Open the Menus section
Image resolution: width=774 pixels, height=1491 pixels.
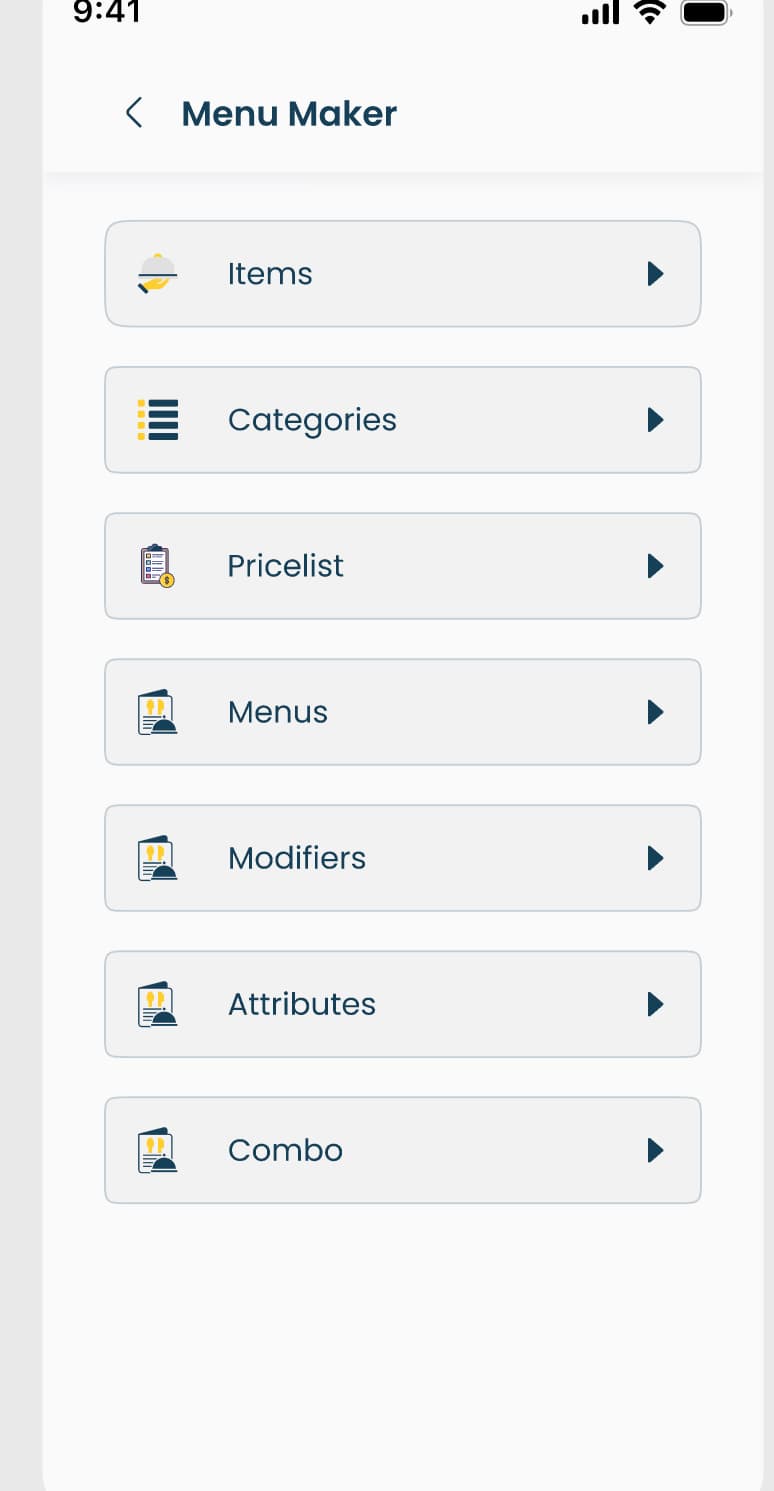(403, 712)
